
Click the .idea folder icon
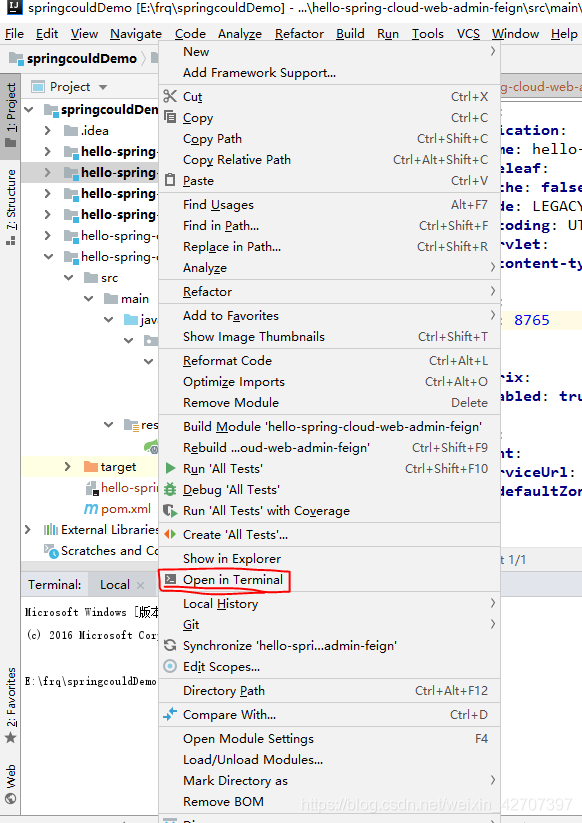(71, 130)
